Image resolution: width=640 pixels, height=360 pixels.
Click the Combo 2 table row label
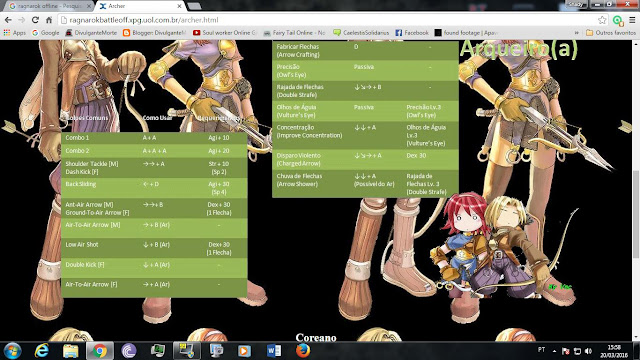click(x=77, y=151)
